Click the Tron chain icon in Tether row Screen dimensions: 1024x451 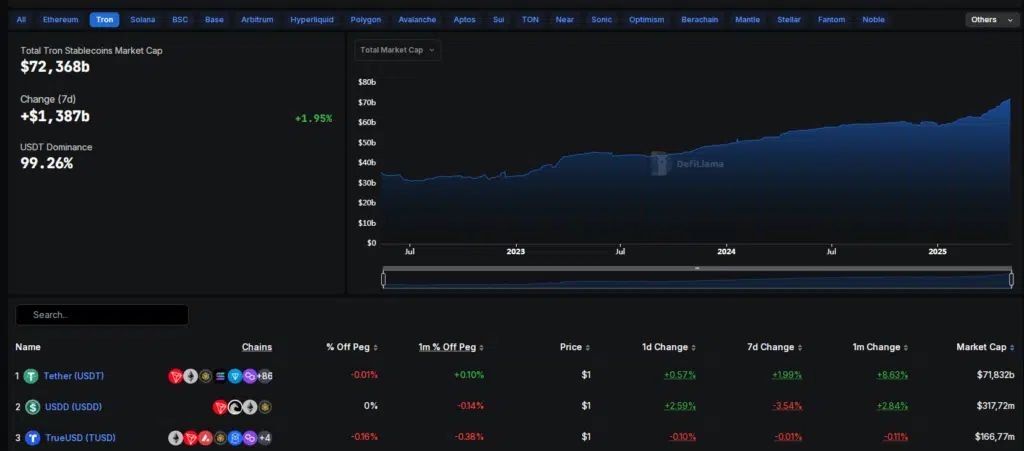(x=176, y=376)
